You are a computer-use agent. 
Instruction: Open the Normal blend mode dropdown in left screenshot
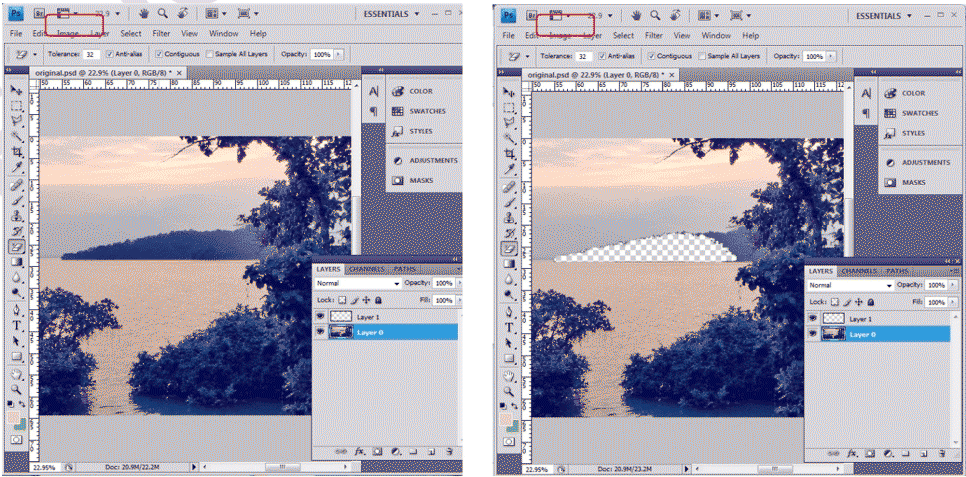358,283
